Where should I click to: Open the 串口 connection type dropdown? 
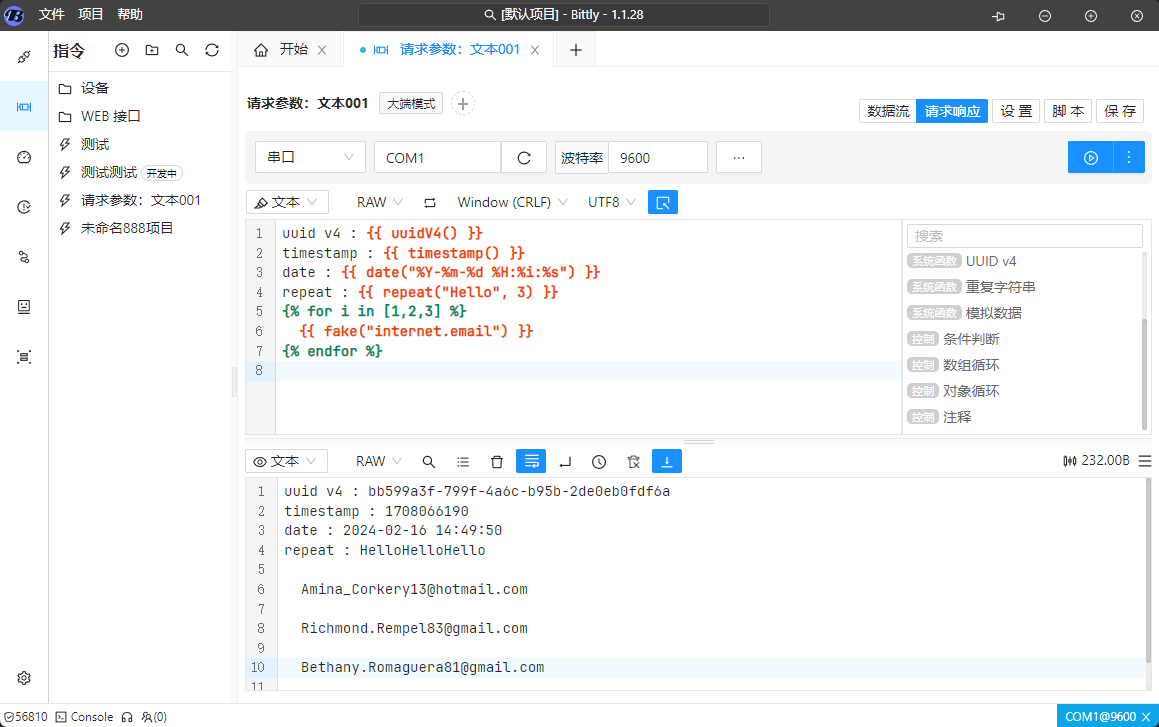pyautogui.click(x=310, y=157)
